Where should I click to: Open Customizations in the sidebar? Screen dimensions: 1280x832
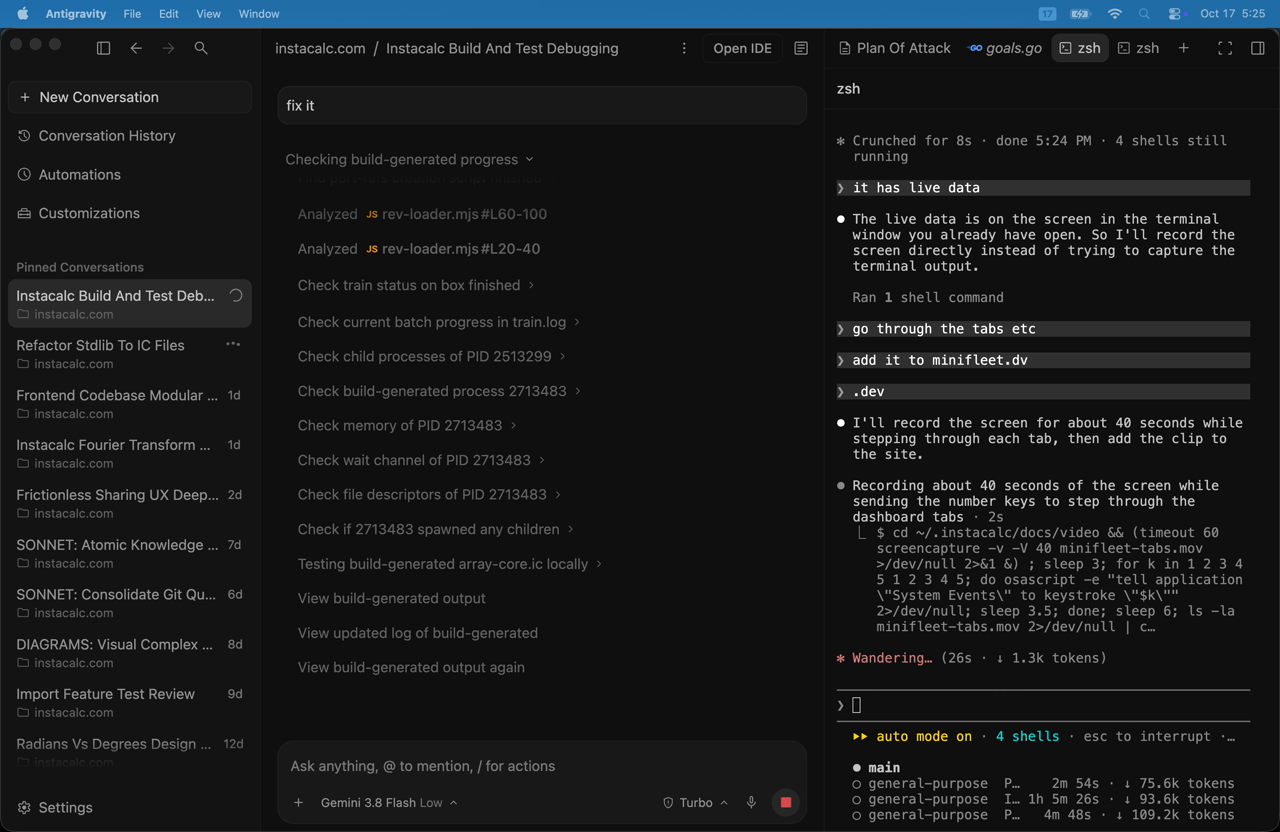click(89, 213)
